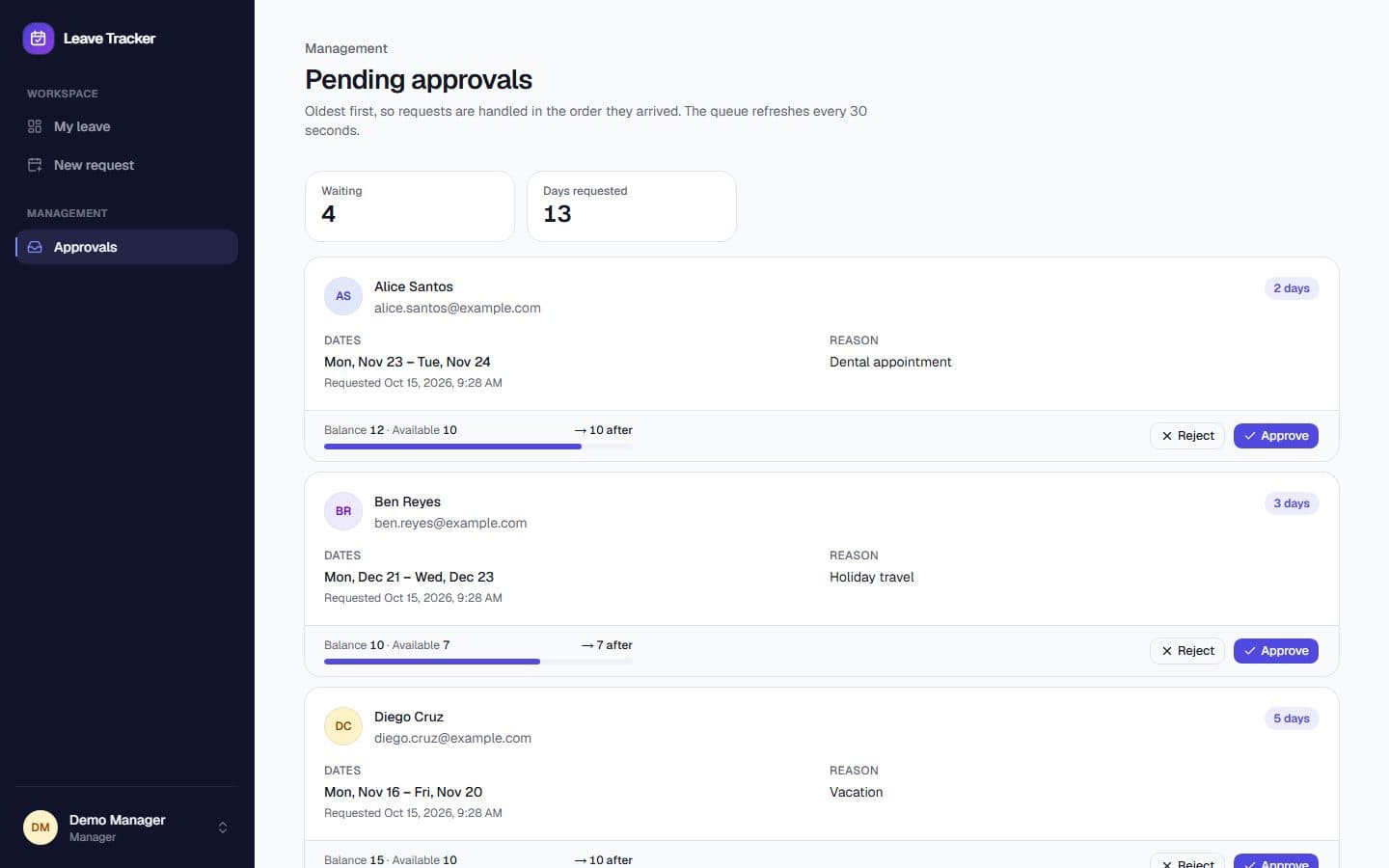Image resolution: width=1389 pixels, height=868 pixels.
Task: Click the 10 after text in Alice's card
Action: coord(604,430)
